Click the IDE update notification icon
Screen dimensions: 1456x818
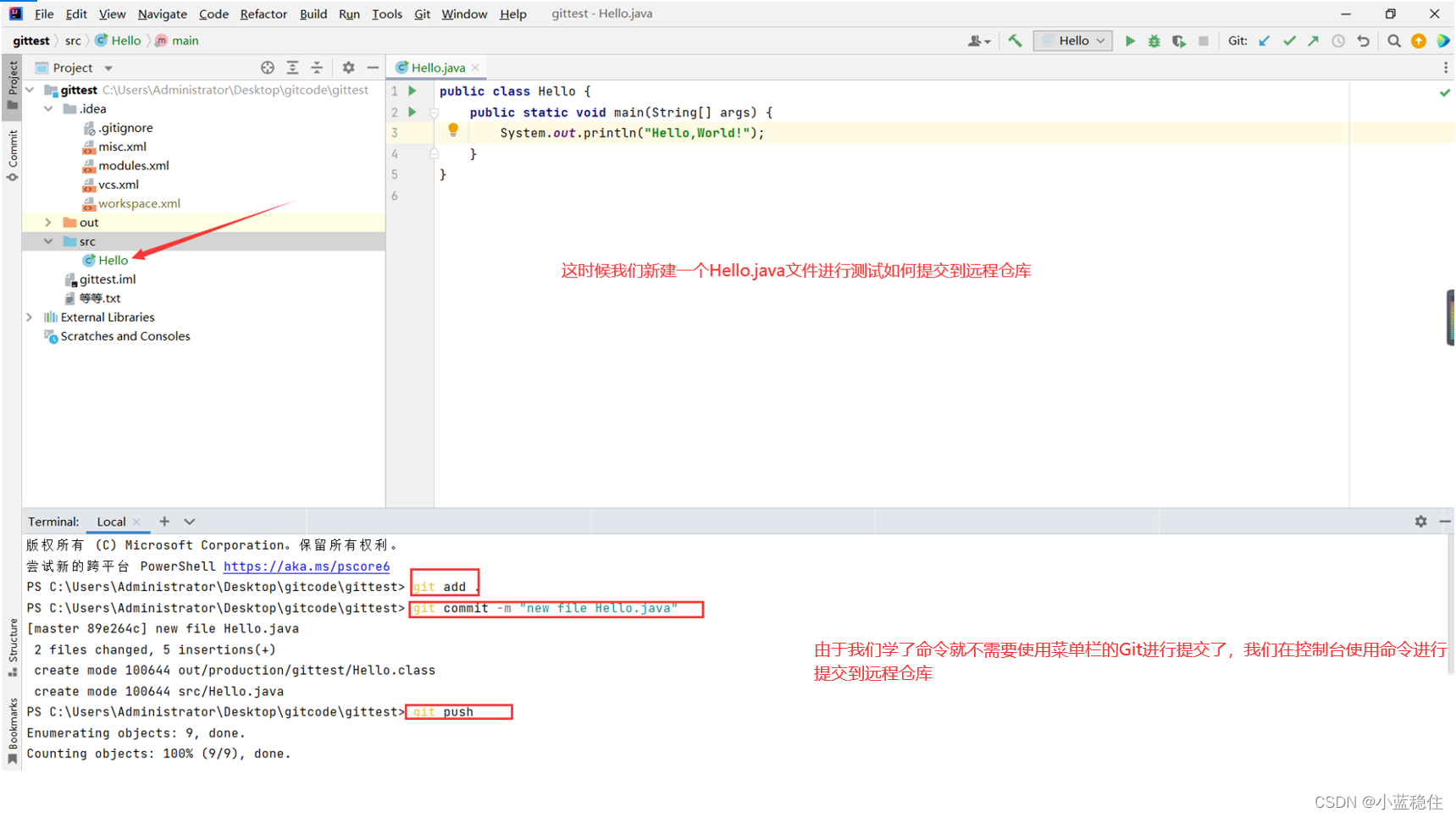click(1419, 41)
